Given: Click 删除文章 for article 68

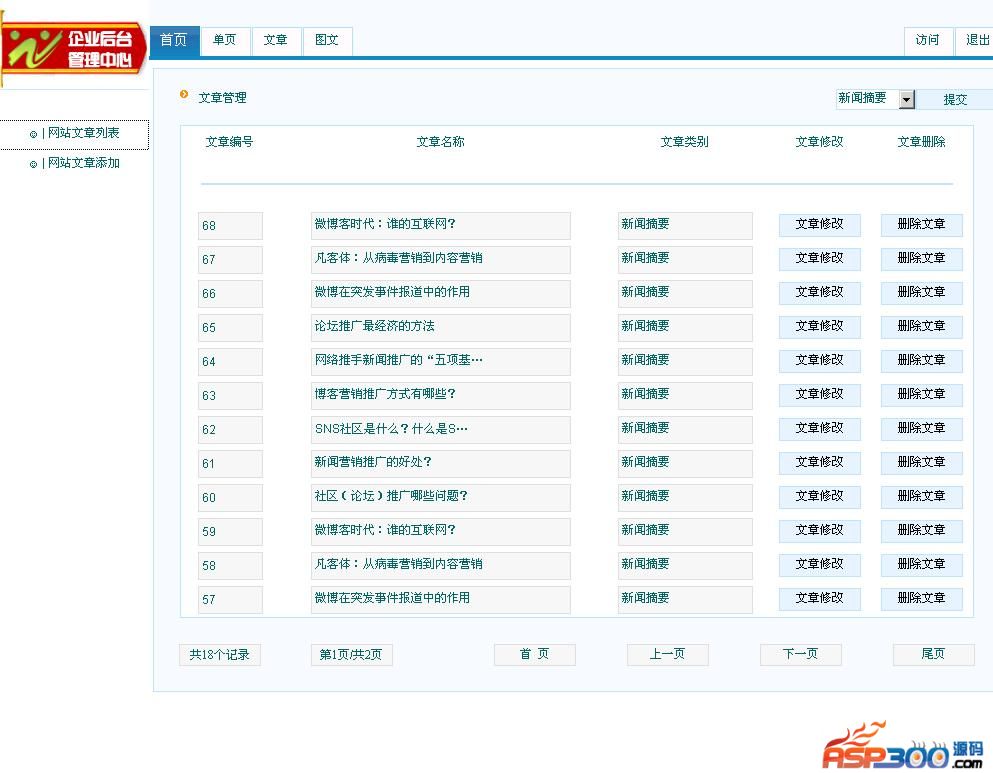Looking at the screenshot, I should pyautogui.click(x=921, y=225).
